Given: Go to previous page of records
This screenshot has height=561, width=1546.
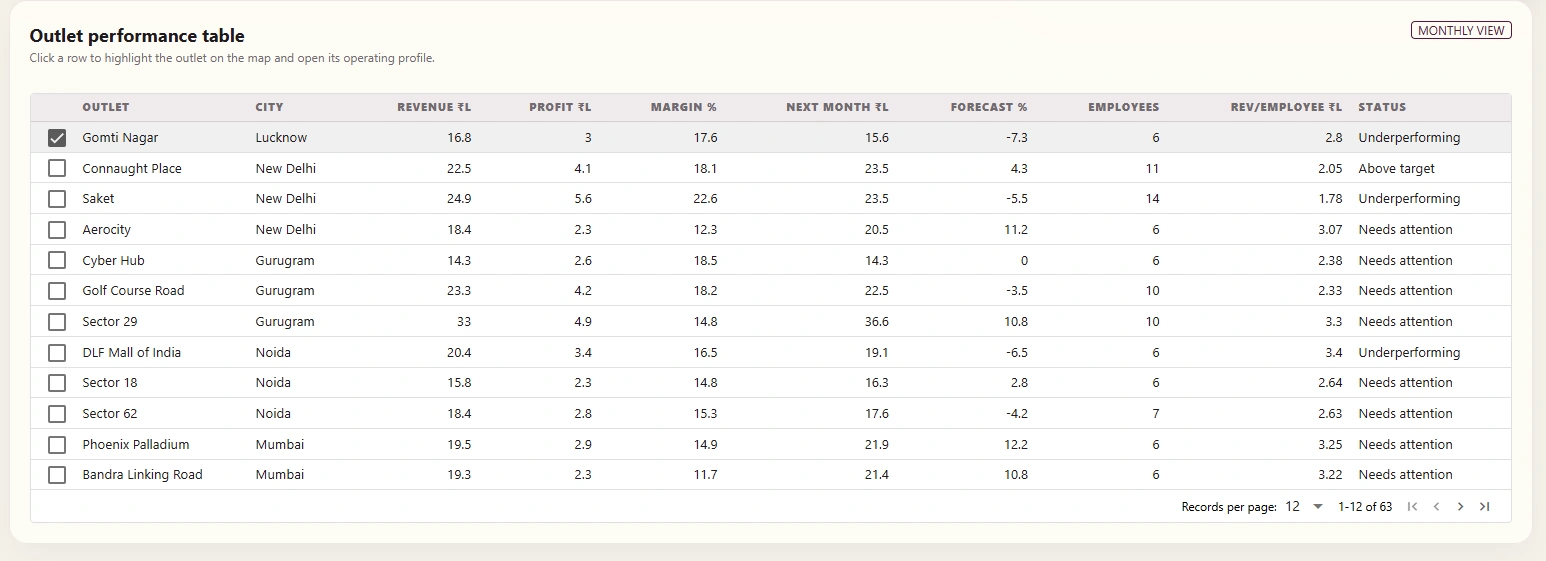Looking at the screenshot, I should point(1436,507).
